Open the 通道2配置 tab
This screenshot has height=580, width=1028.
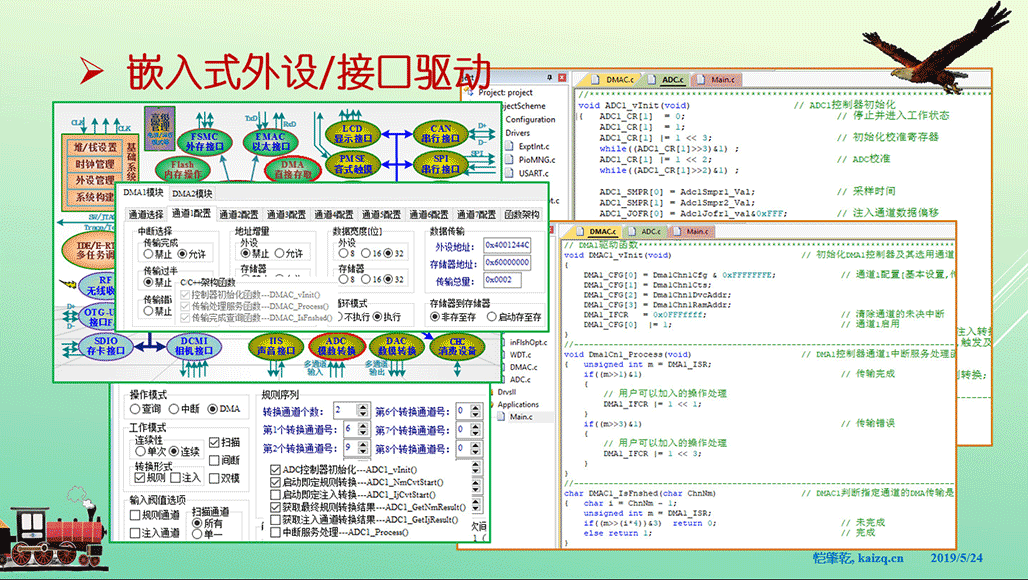point(239,214)
